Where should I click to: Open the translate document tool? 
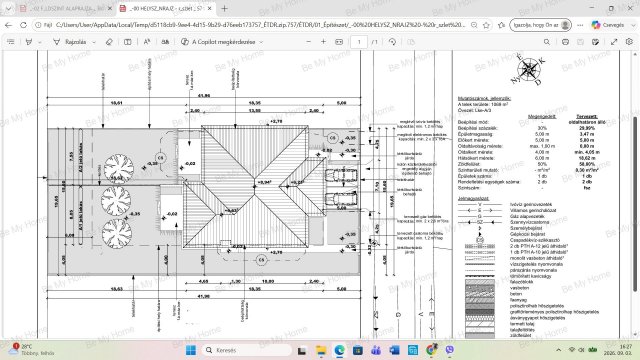[165, 42]
